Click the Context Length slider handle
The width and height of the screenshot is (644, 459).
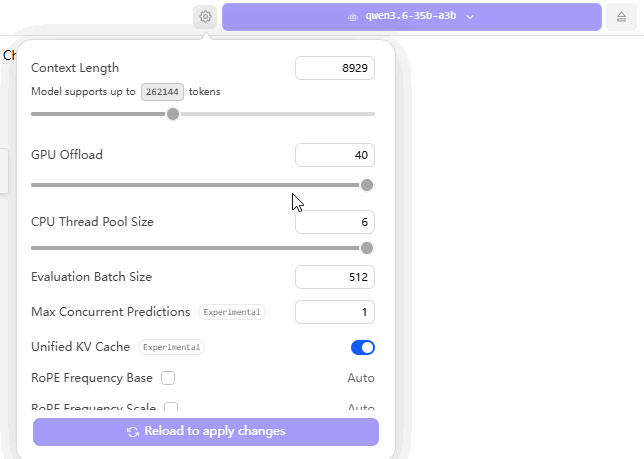click(x=173, y=114)
